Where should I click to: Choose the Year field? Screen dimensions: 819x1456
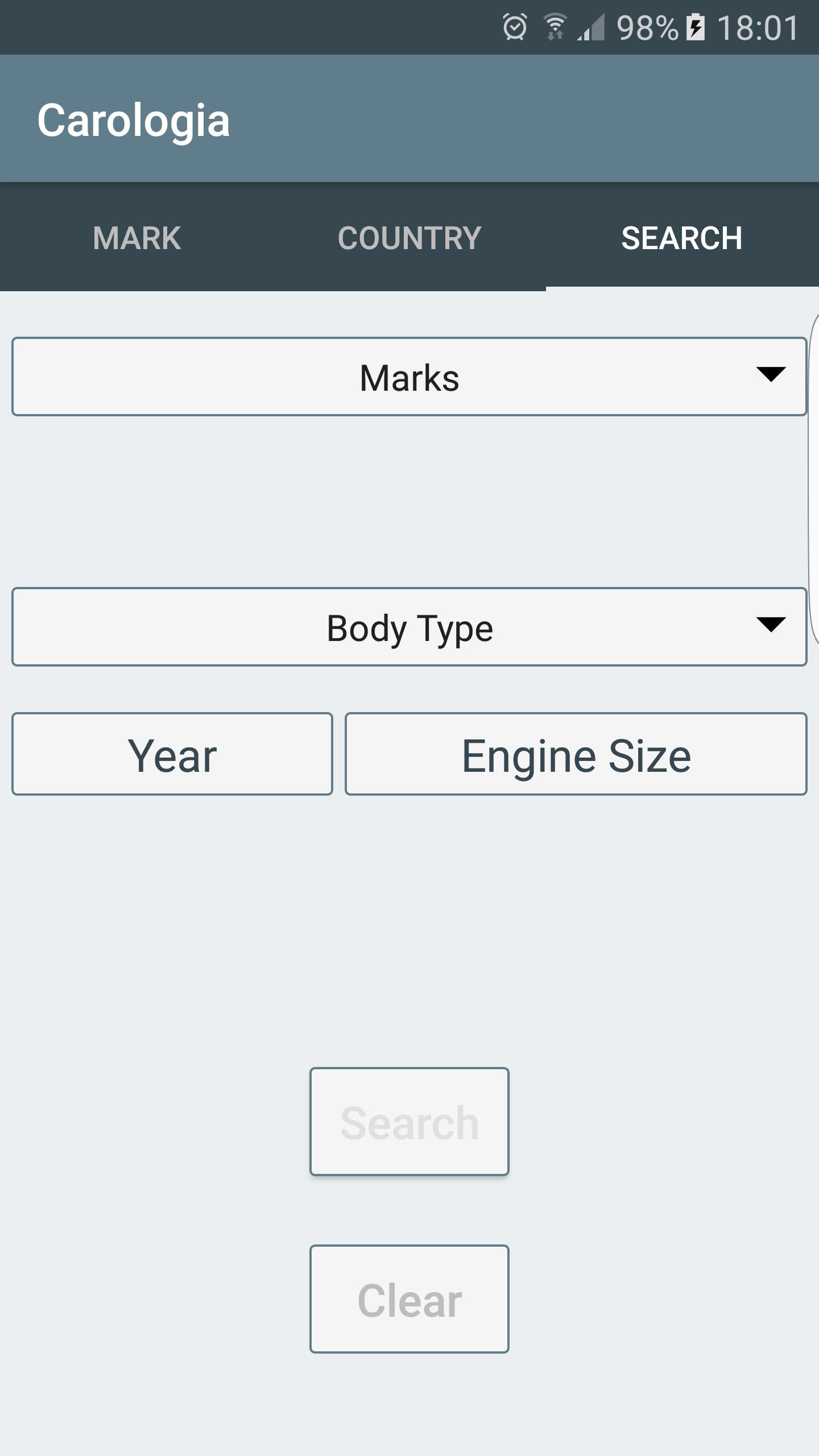point(172,754)
